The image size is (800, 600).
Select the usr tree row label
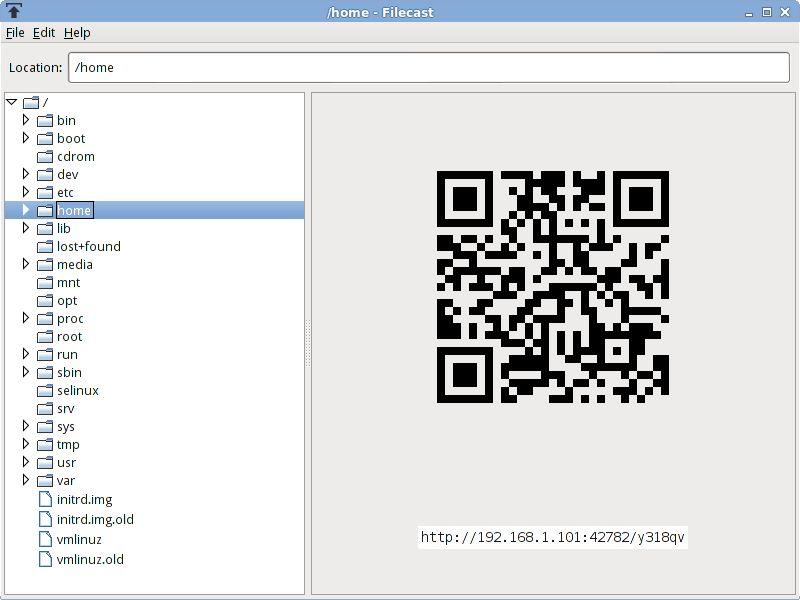[x=66, y=463]
